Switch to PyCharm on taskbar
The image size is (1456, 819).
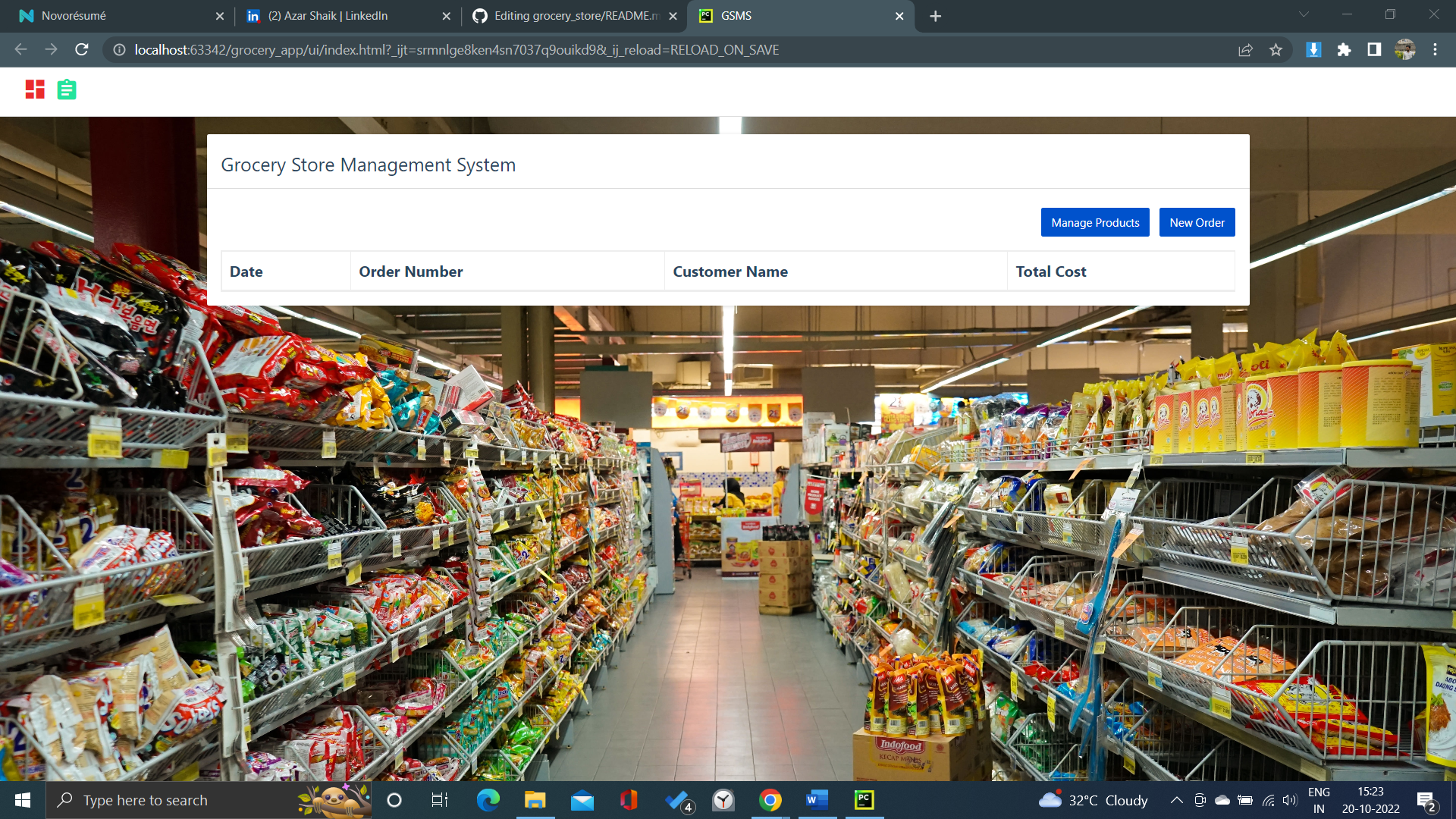[864, 800]
